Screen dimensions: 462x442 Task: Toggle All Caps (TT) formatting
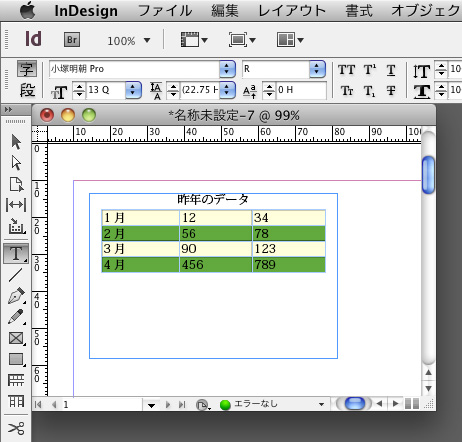coord(347,70)
